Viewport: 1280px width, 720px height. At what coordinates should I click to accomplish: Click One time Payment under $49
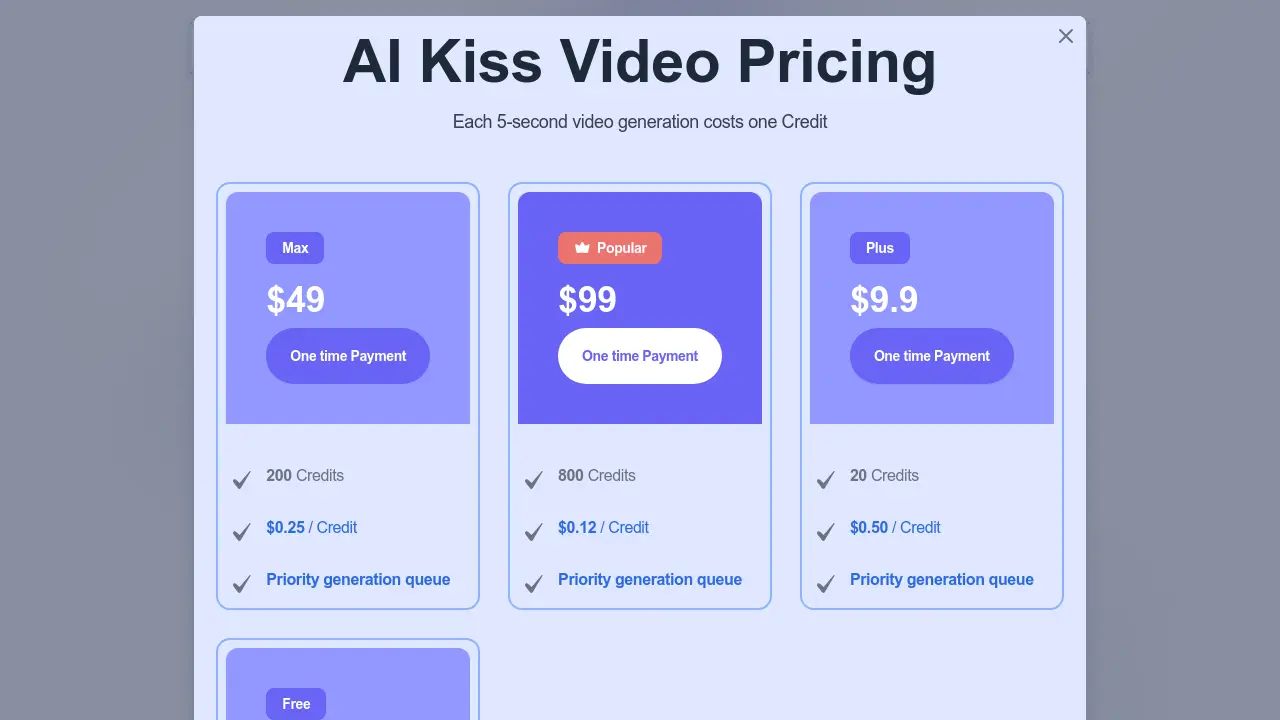[348, 355]
